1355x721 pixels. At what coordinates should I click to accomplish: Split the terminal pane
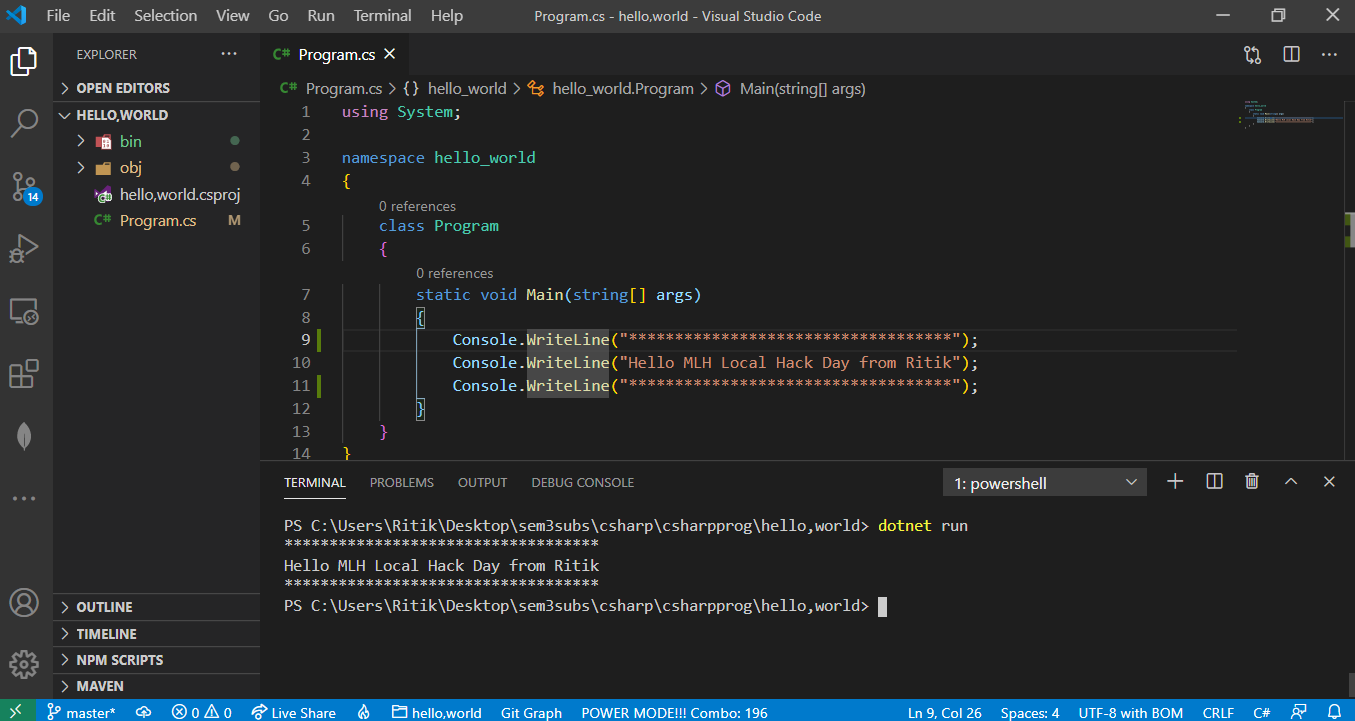(1214, 481)
